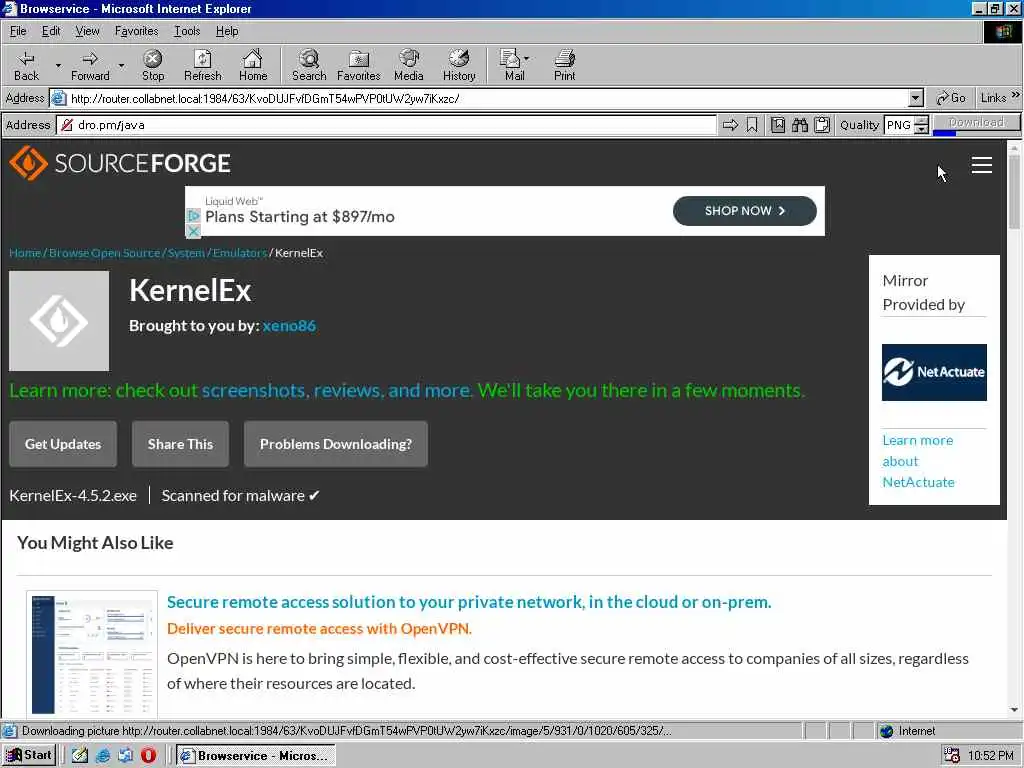
Task: Click Browse Open Source breadcrumb
Action: (104, 253)
